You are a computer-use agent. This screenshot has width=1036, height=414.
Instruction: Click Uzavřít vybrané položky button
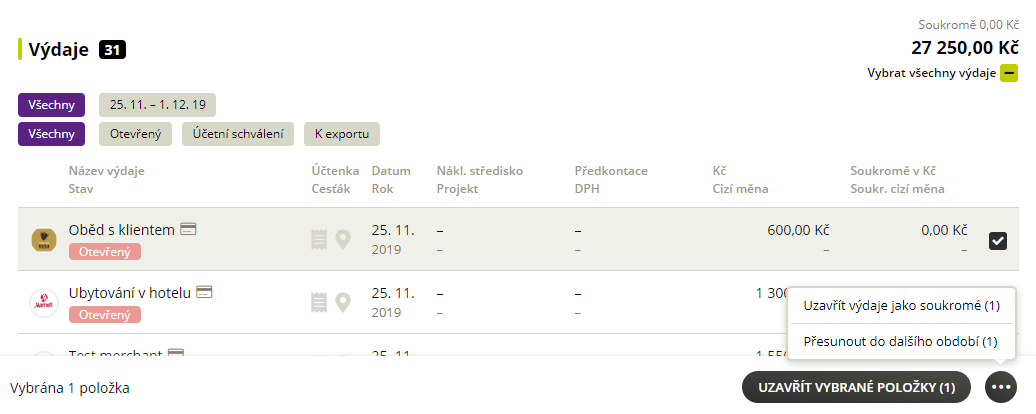pos(857,387)
